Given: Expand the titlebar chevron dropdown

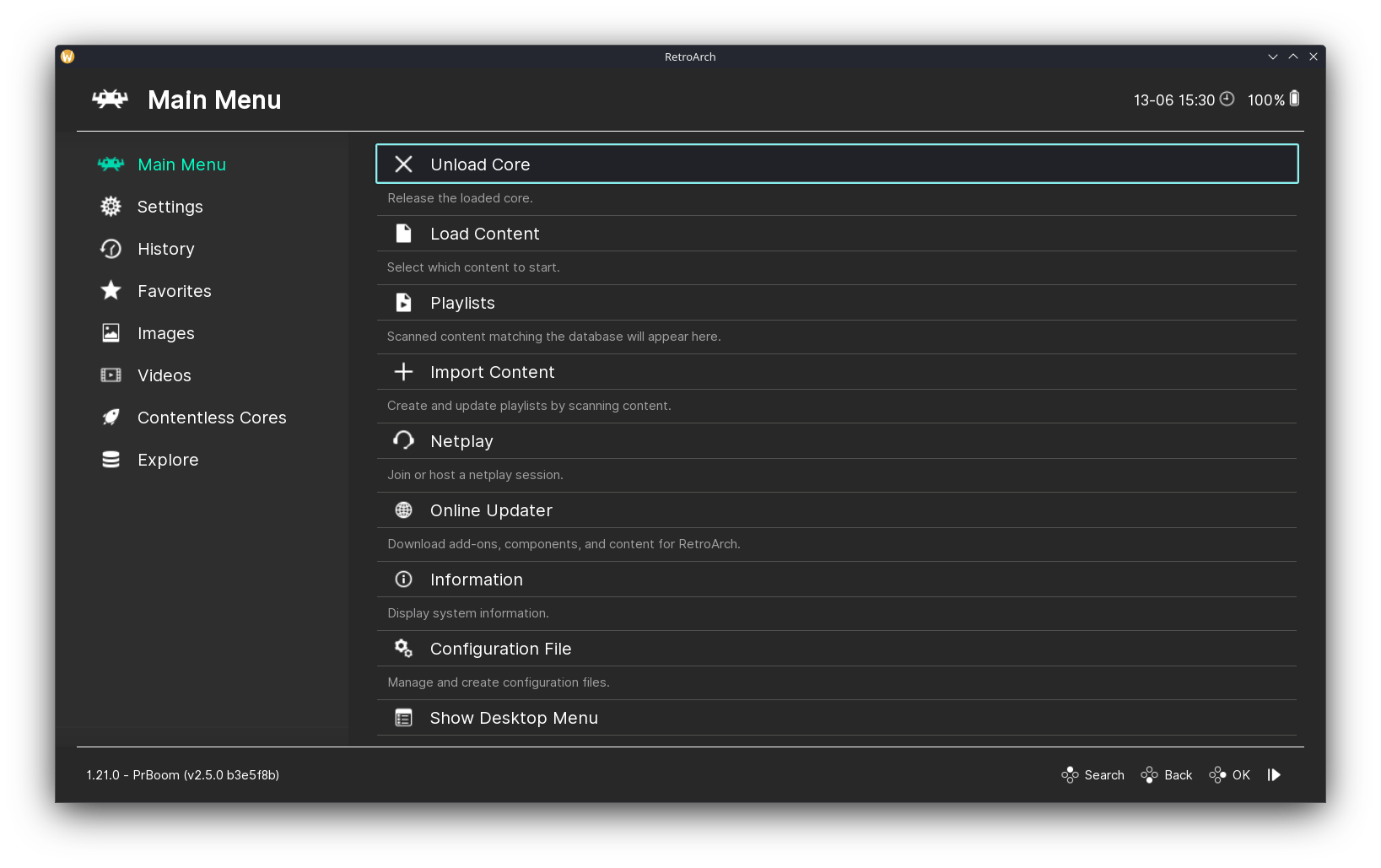Looking at the screenshot, I should point(1272,57).
